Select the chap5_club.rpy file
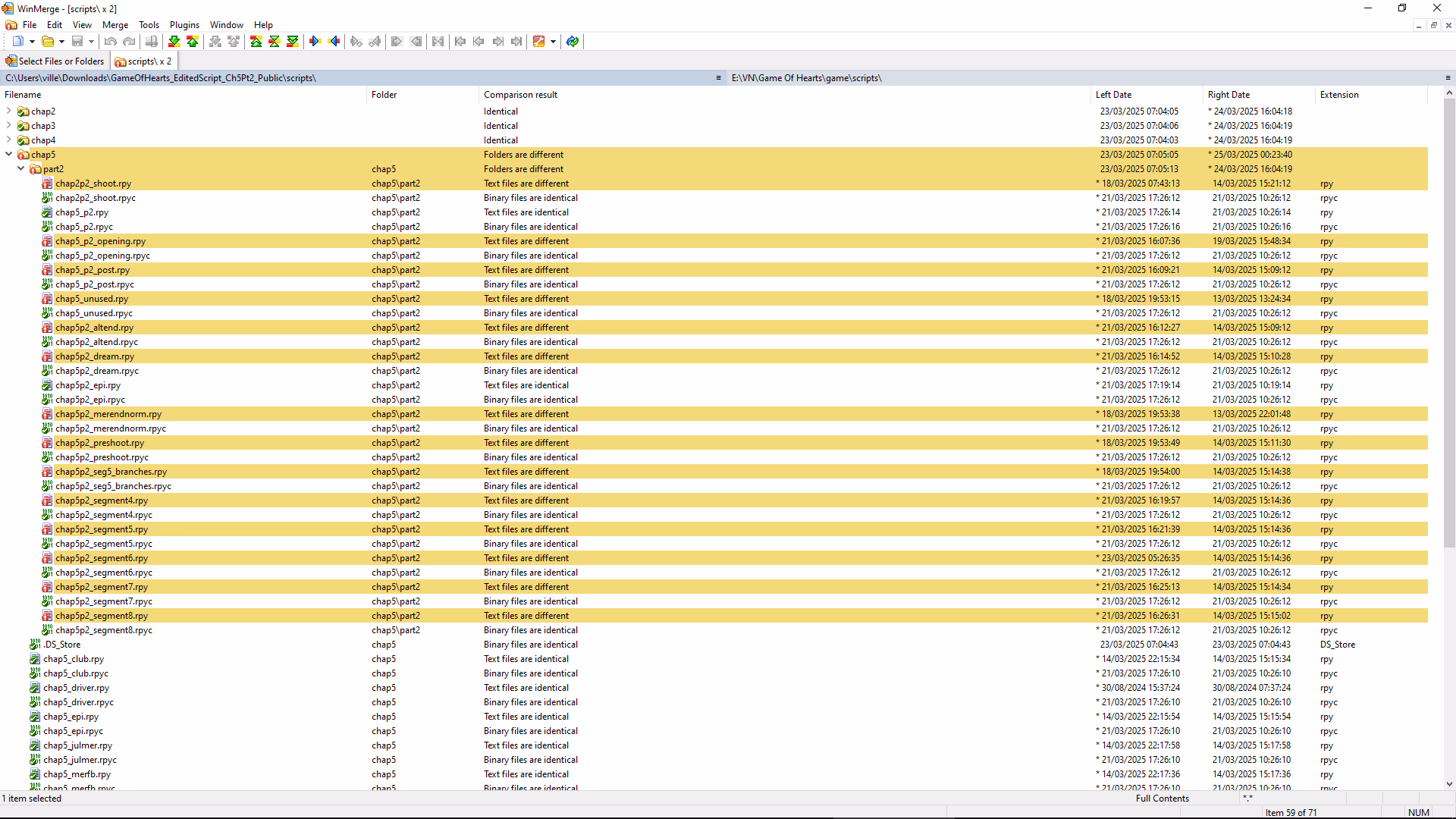 [74, 659]
